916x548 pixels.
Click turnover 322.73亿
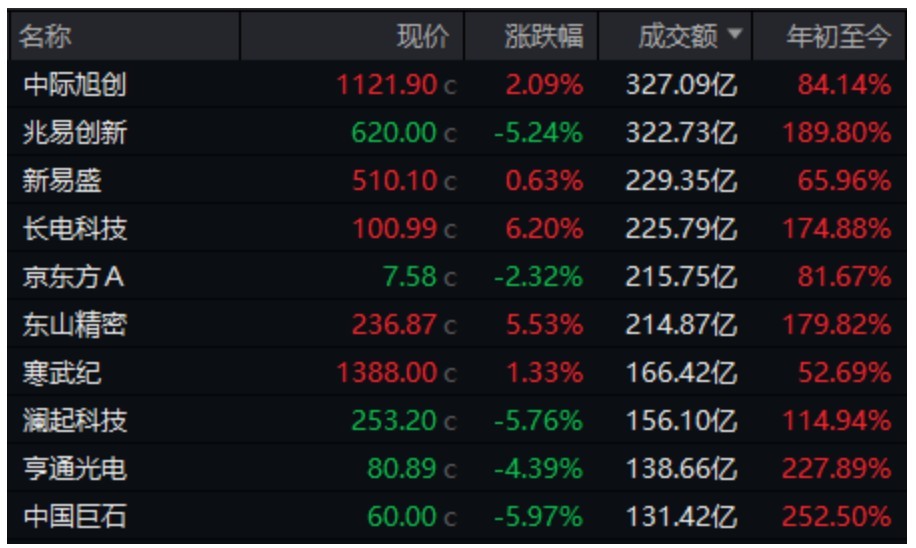pyautogui.click(x=681, y=133)
